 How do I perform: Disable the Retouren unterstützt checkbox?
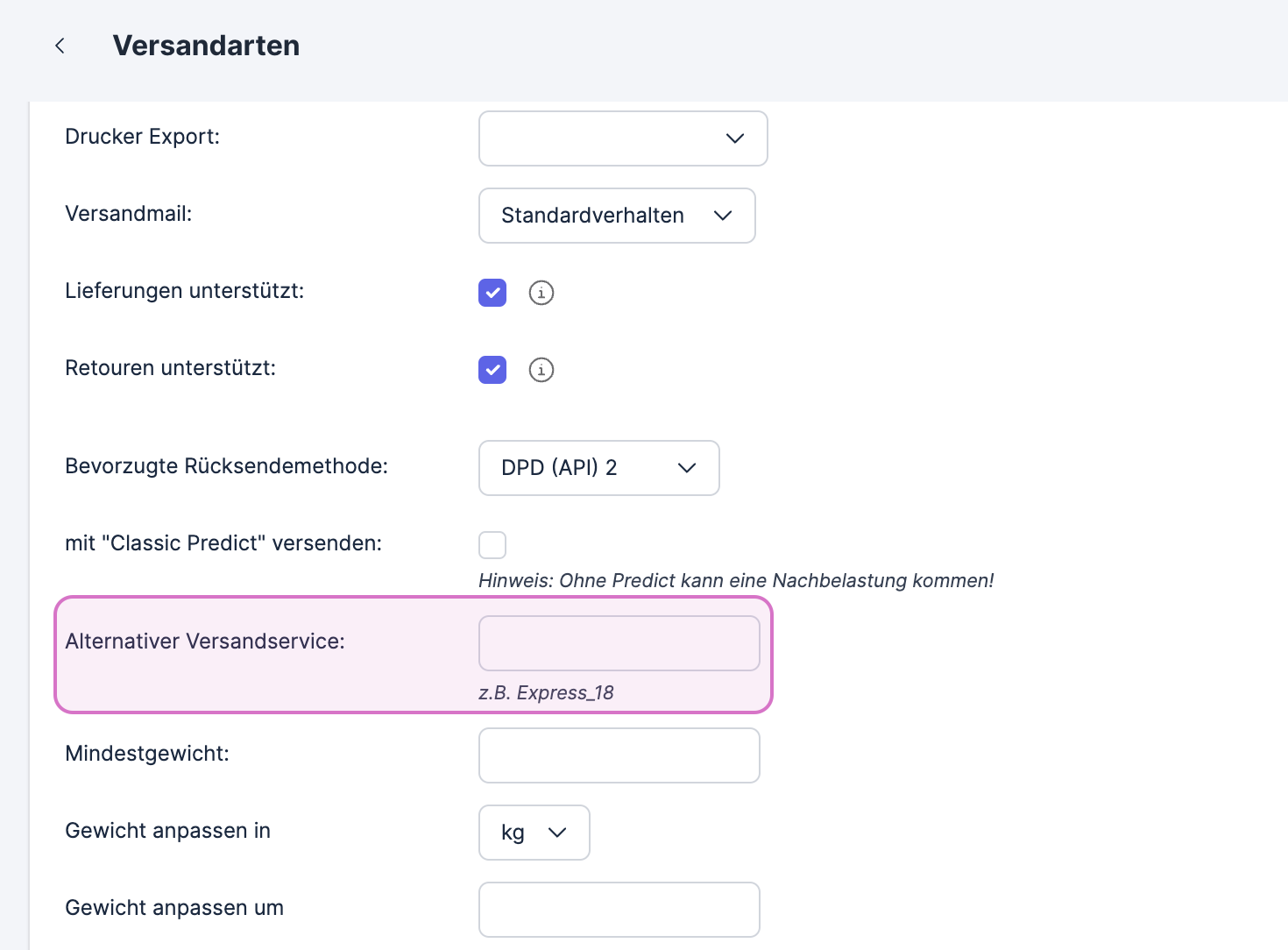[492, 370]
